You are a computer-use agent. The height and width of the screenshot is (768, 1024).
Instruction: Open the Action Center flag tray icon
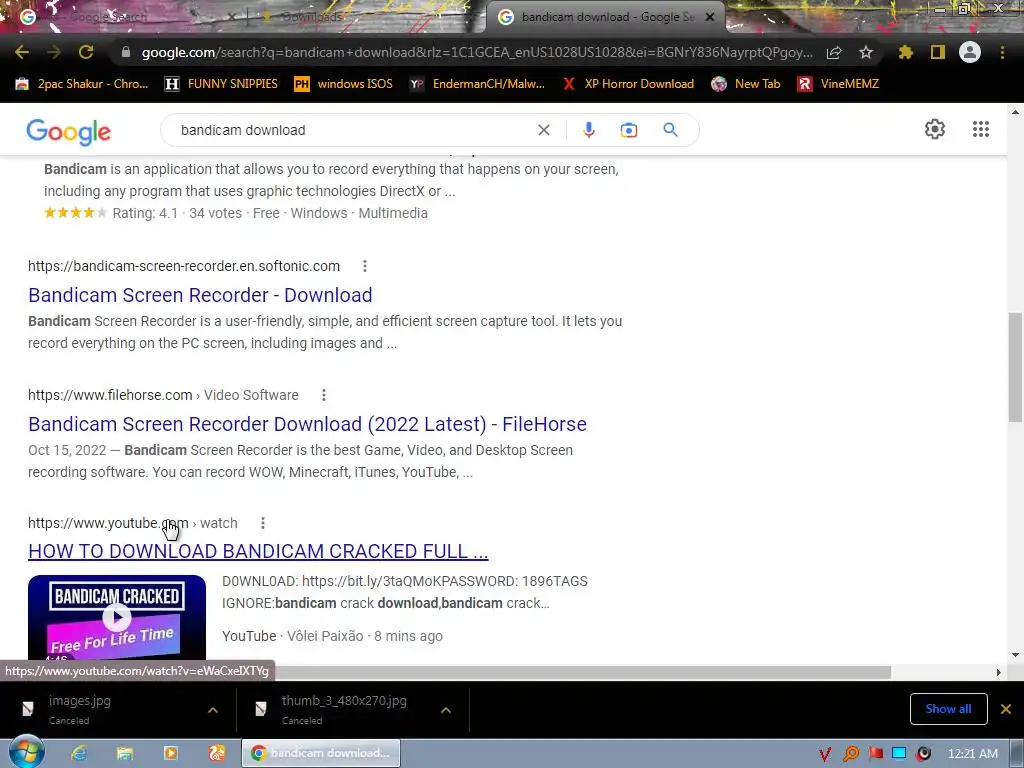[875, 754]
